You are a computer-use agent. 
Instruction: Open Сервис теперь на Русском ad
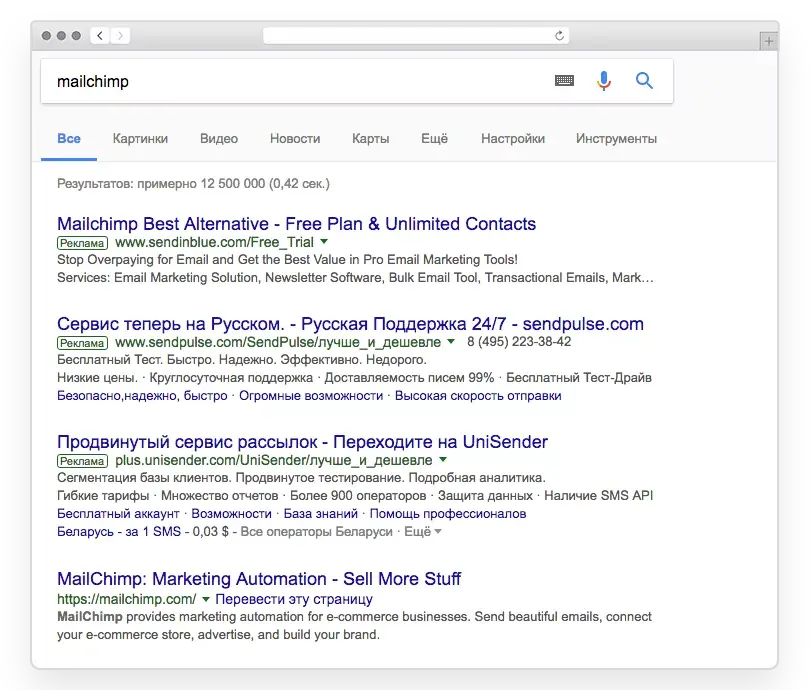click(350, 324)
